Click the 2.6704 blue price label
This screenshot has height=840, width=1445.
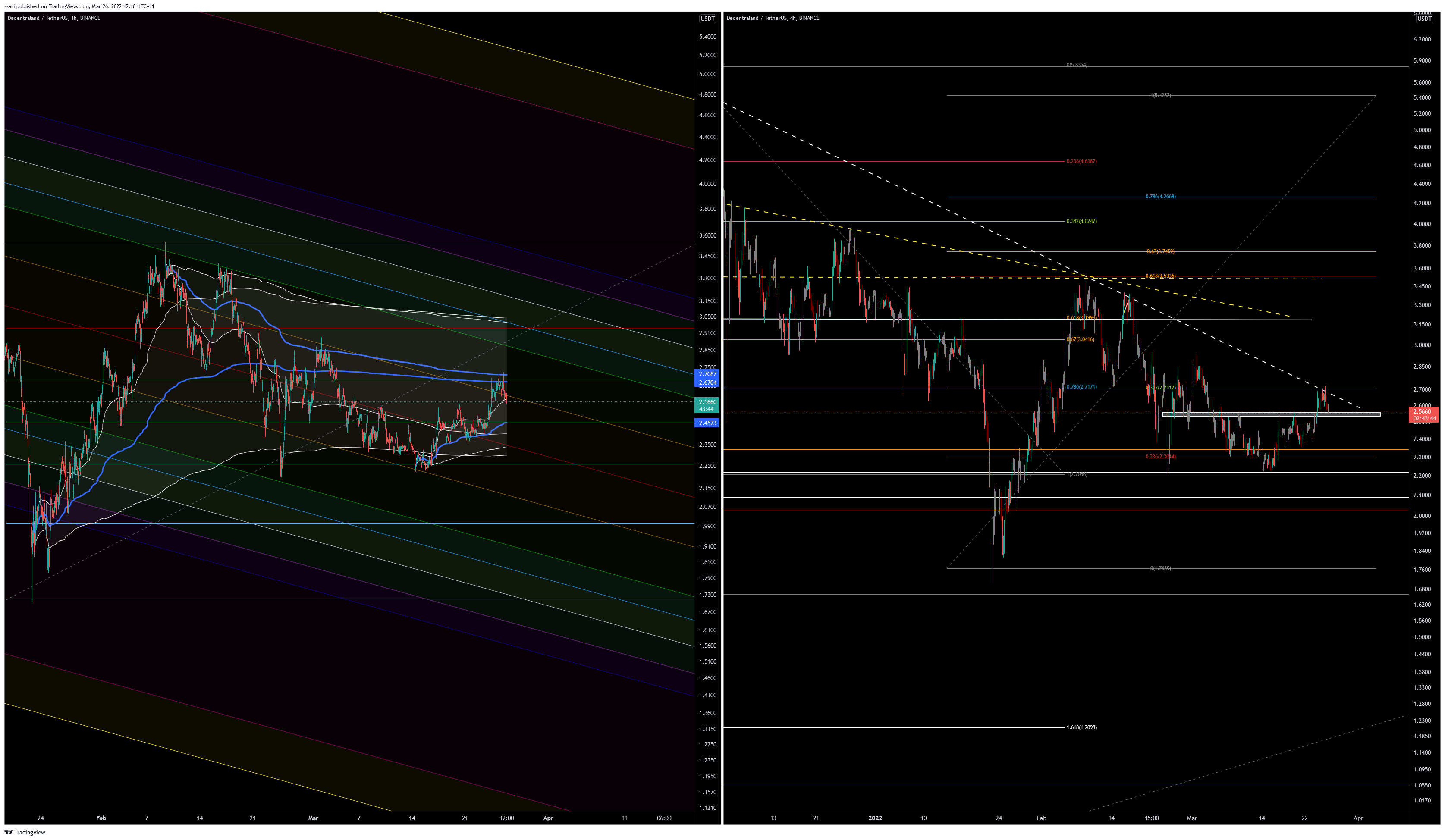pyautogui.click(x=707, y=382)
